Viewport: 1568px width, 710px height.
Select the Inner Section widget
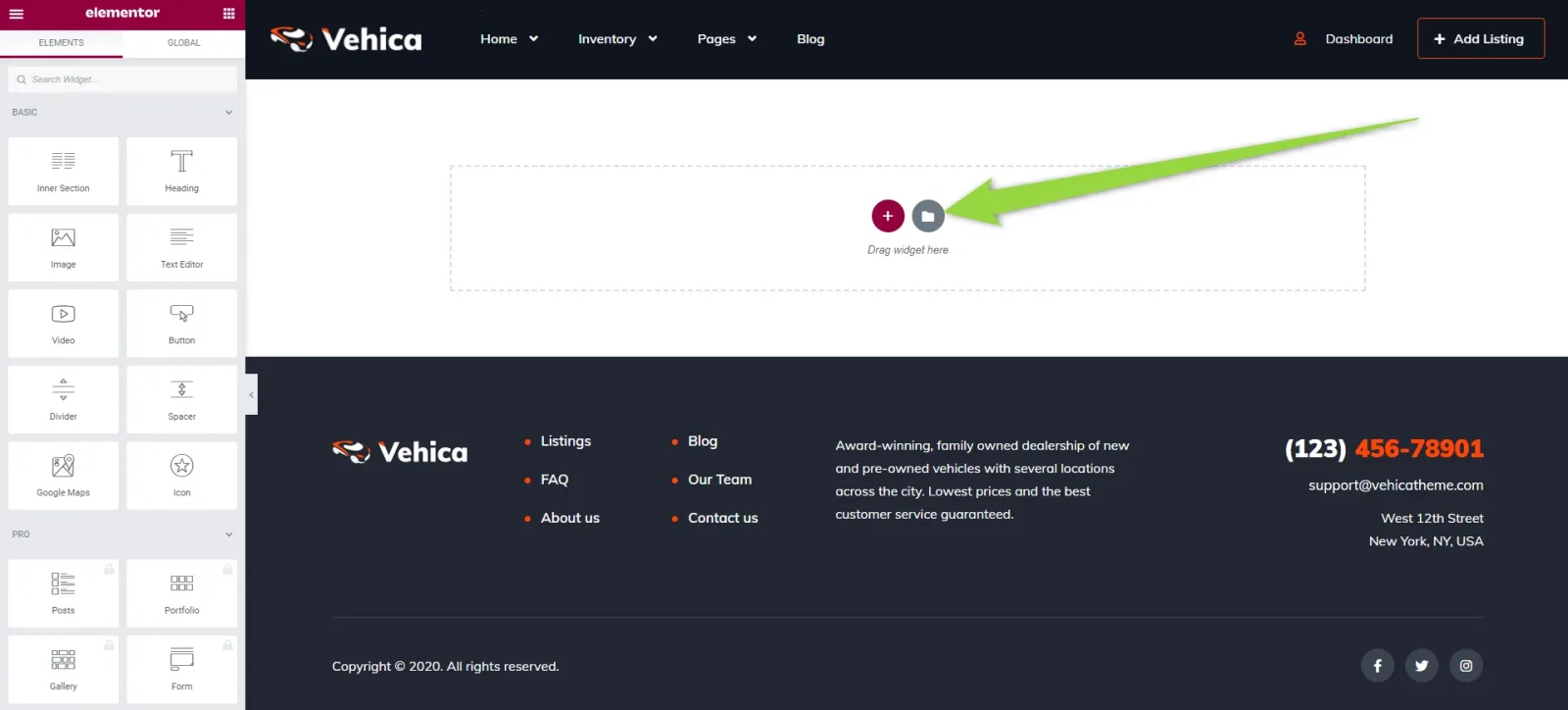(64, 172)
